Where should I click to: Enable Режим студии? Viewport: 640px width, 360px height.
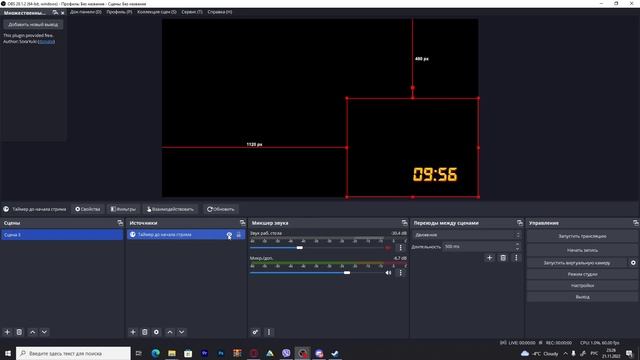coord(582,274)
